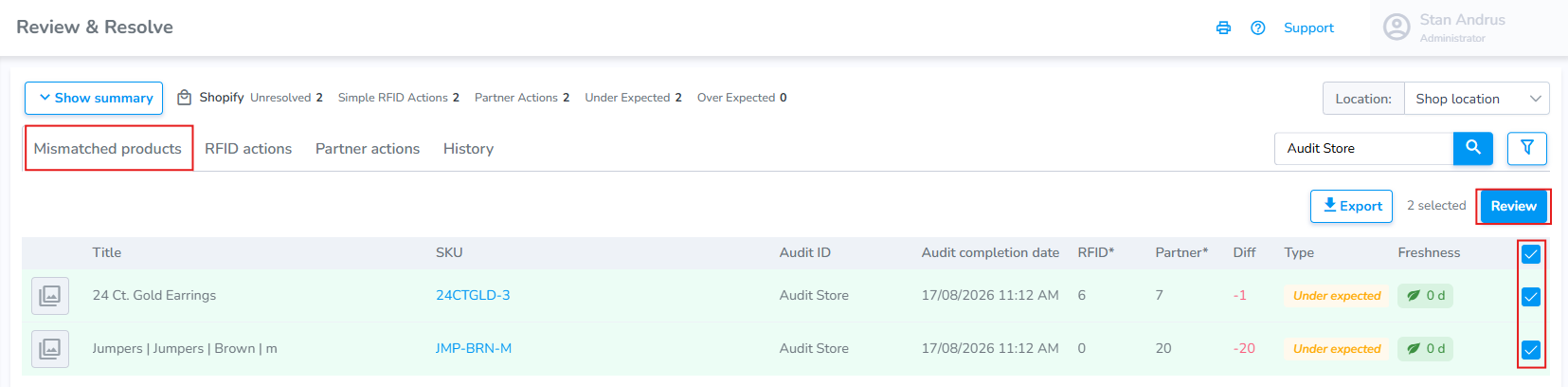This screenshot has width=1568, height=387.
Task: Select Partner Actions 2 counter
Action: click(522, 98)
